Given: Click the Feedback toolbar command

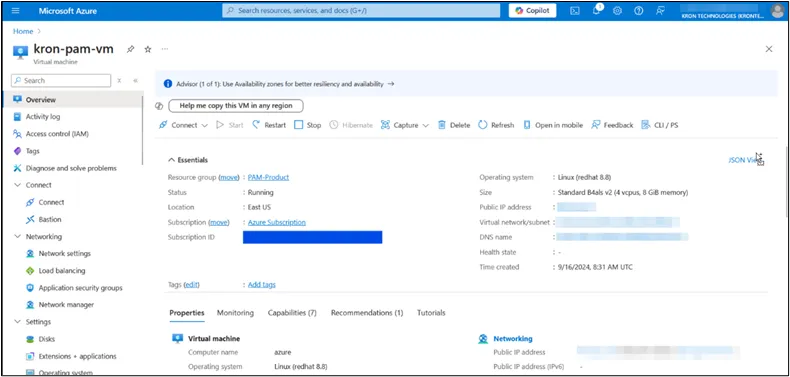Looking at the screenshot, I should pos(612,125).
